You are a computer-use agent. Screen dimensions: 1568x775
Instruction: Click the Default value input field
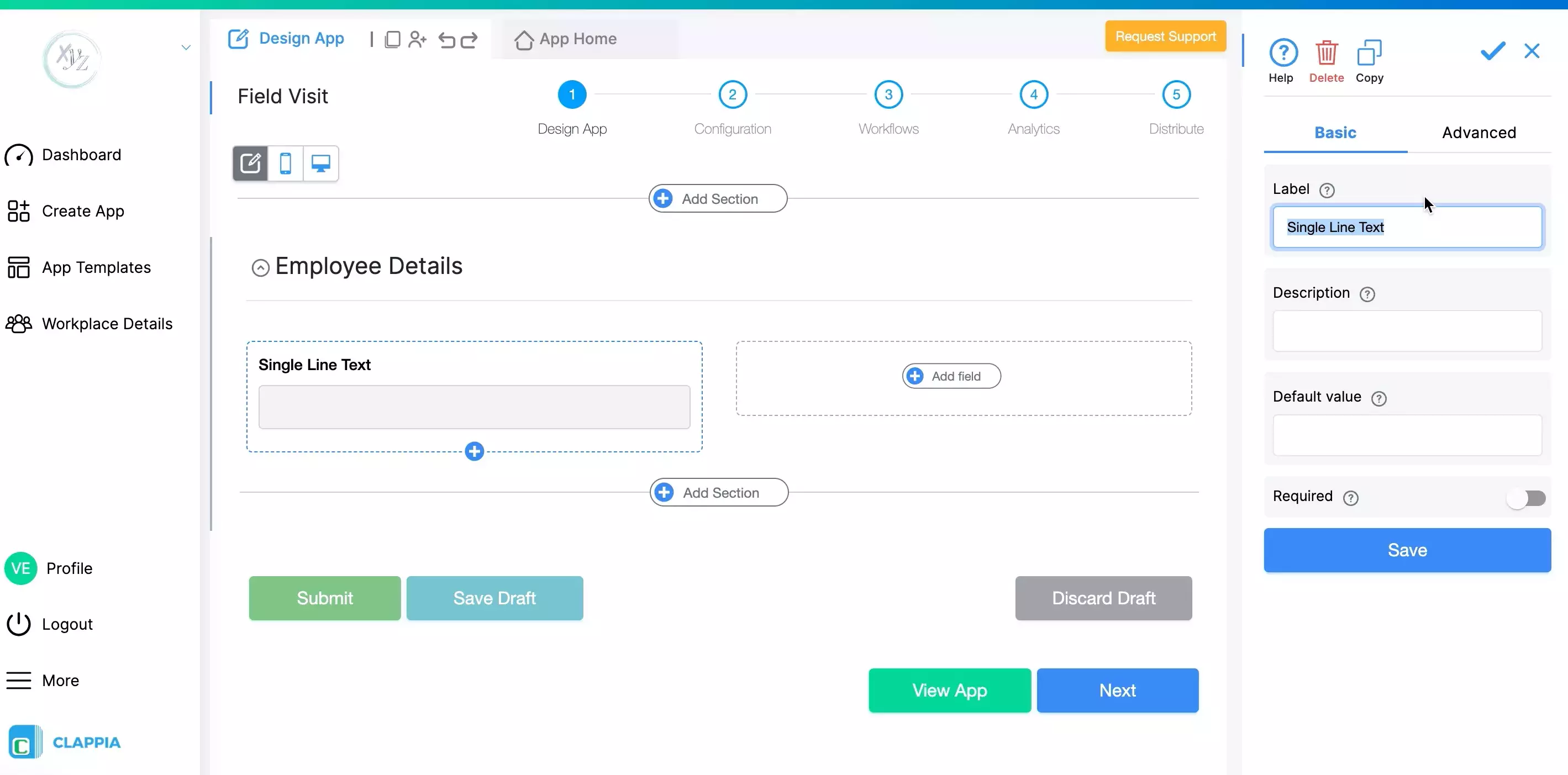tap(1406, 435)
